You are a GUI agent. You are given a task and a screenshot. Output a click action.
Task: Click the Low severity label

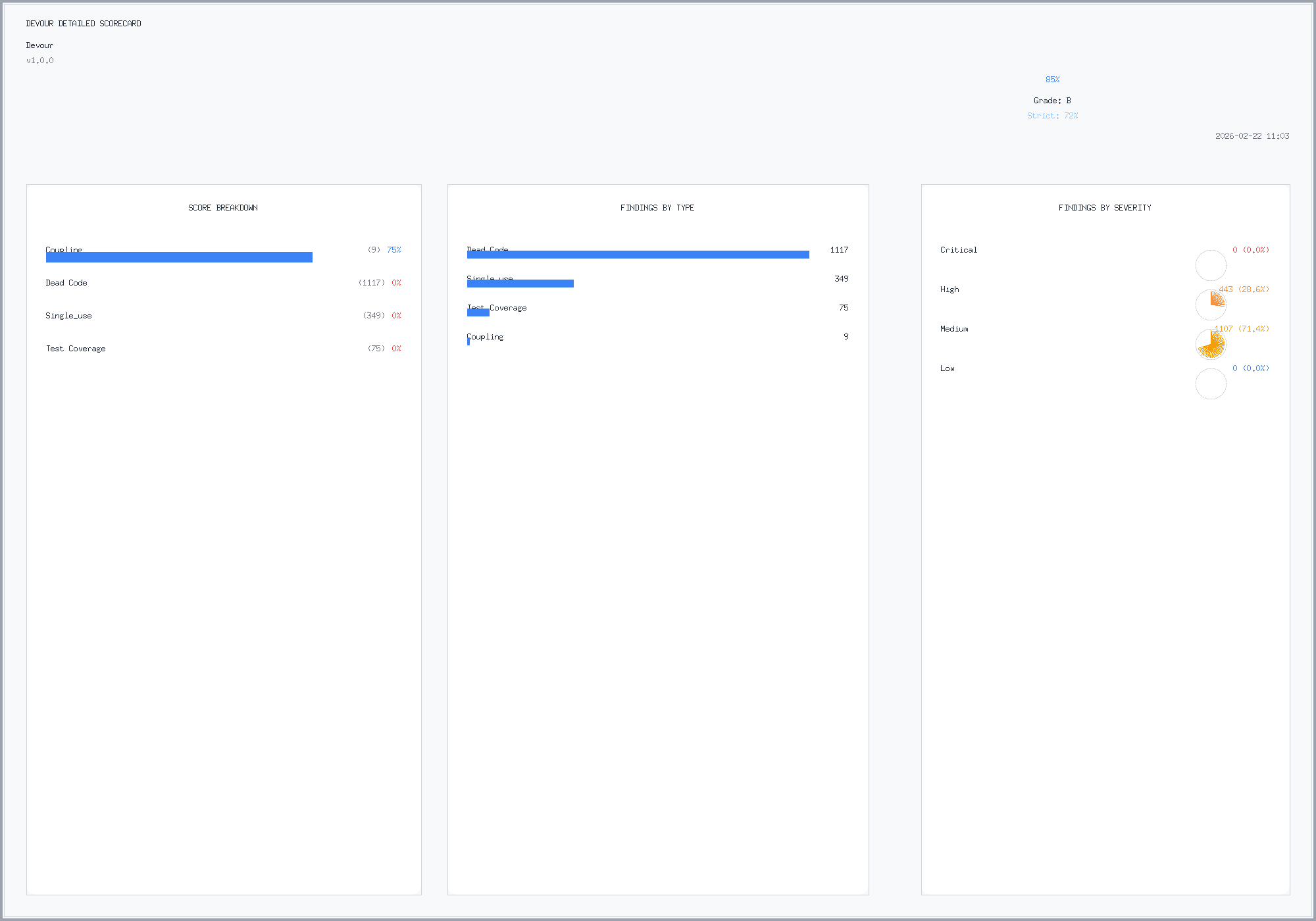(948, 368)
